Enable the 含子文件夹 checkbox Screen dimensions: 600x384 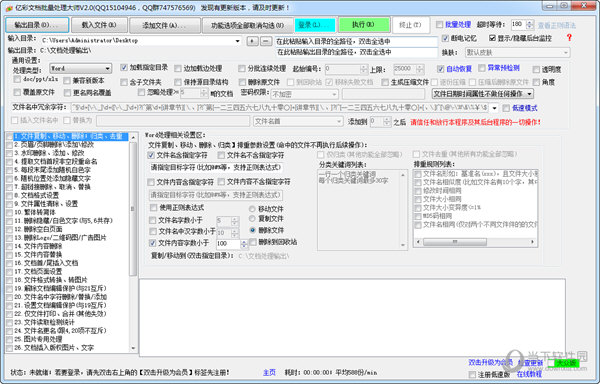coord(124,82)
